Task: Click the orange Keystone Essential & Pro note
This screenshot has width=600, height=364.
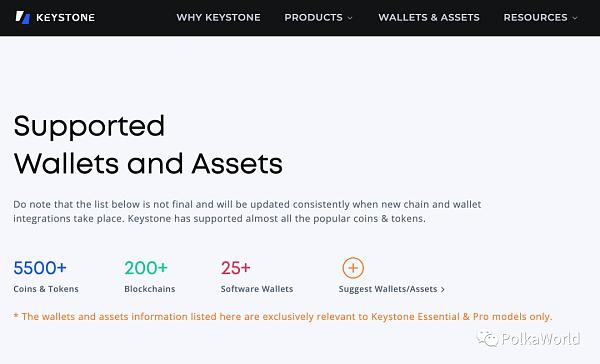Action: [283, 317]
